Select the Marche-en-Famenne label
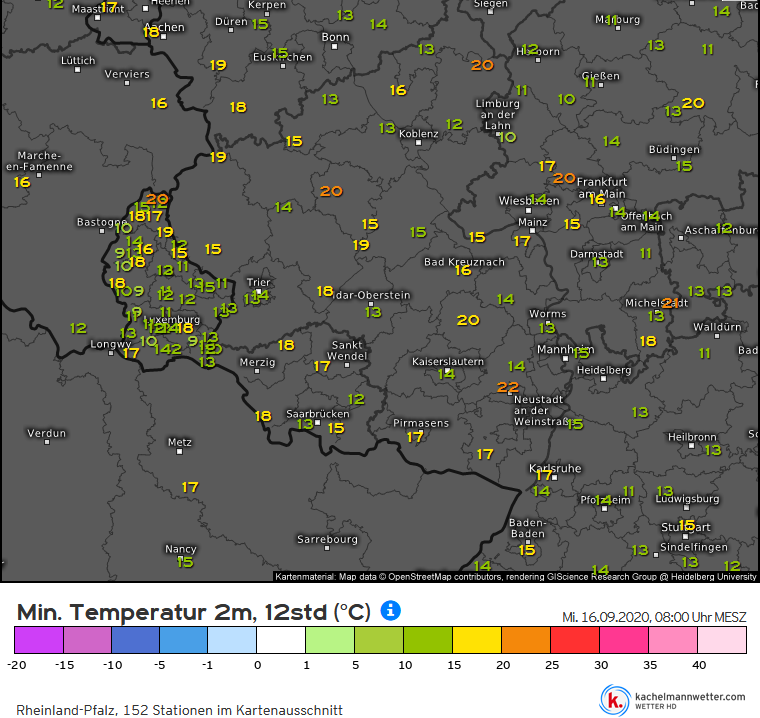This screenshot has height=718, width=760. (39, 161)
